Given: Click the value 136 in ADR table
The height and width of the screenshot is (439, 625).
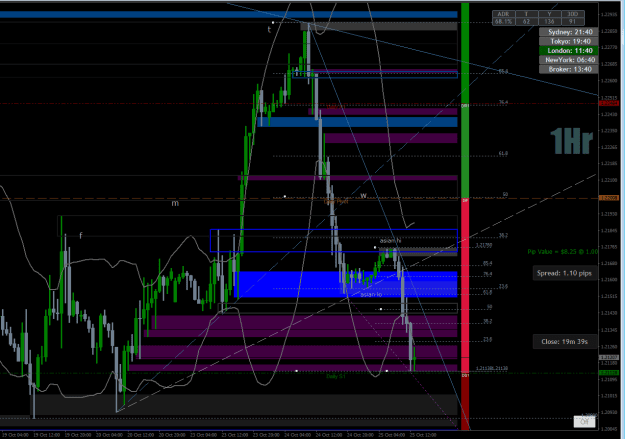Looking at the screenshot, I should pos(549,22).
